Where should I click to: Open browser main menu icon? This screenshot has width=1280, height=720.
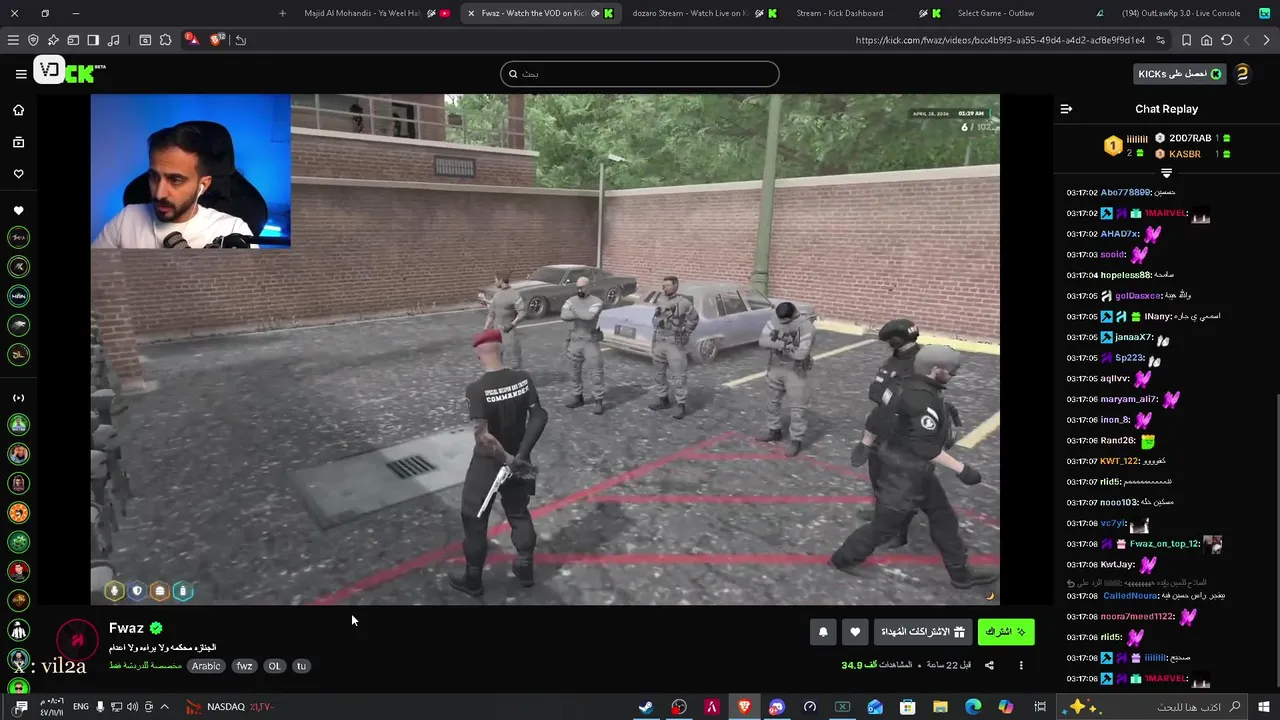[13, 40]
